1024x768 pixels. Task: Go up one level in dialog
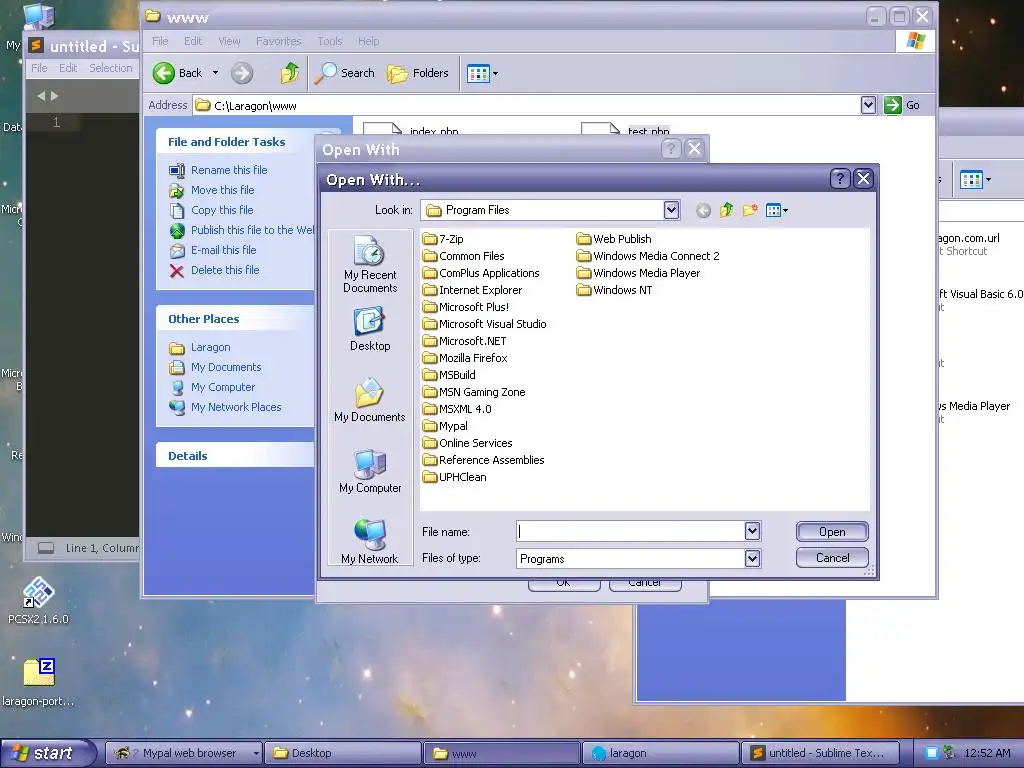click(726, 210)
